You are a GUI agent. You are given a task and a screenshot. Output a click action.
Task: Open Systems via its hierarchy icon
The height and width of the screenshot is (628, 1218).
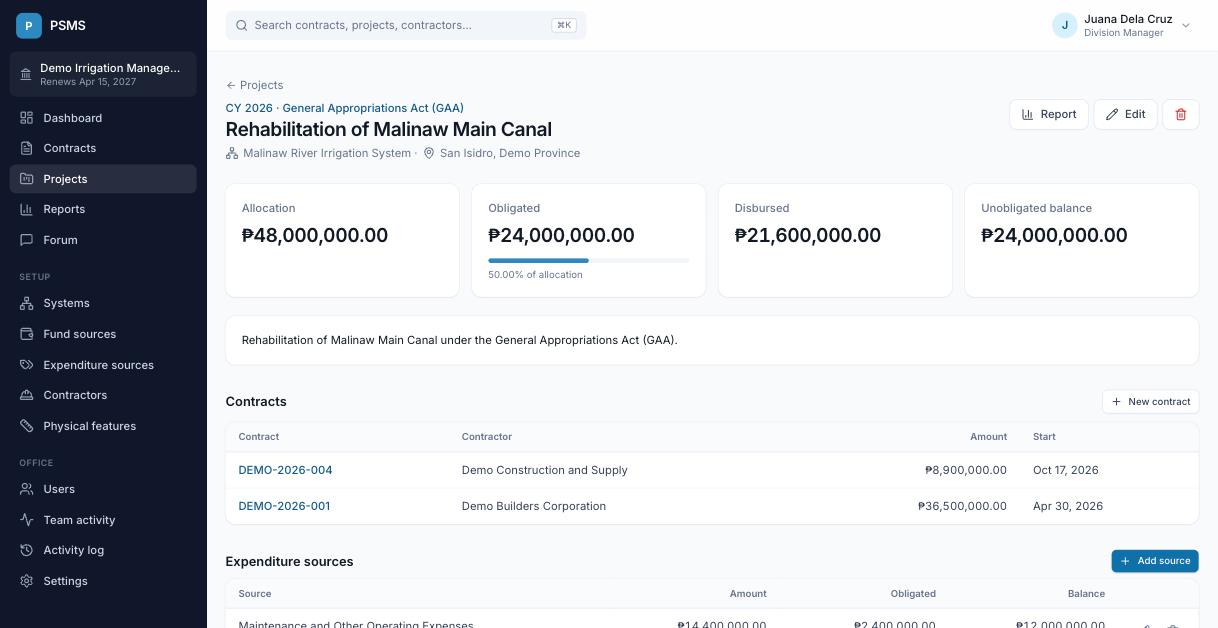pyautogui.click(x=27, y=303)
